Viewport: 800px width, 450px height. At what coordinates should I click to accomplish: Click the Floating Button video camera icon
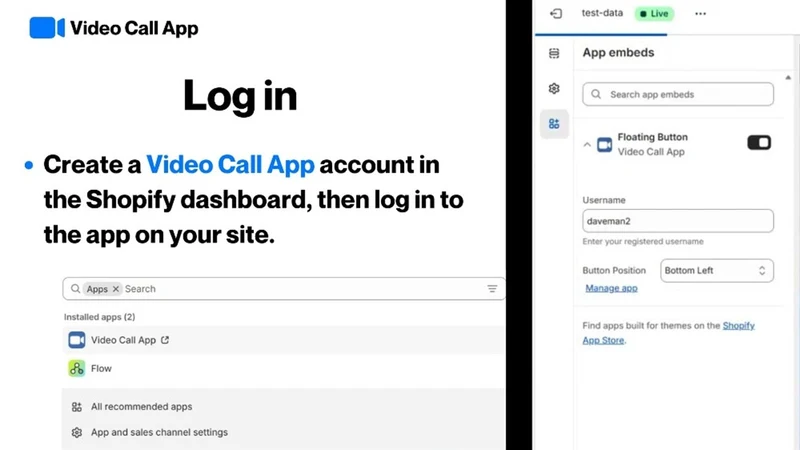click(x=605, y=144)
